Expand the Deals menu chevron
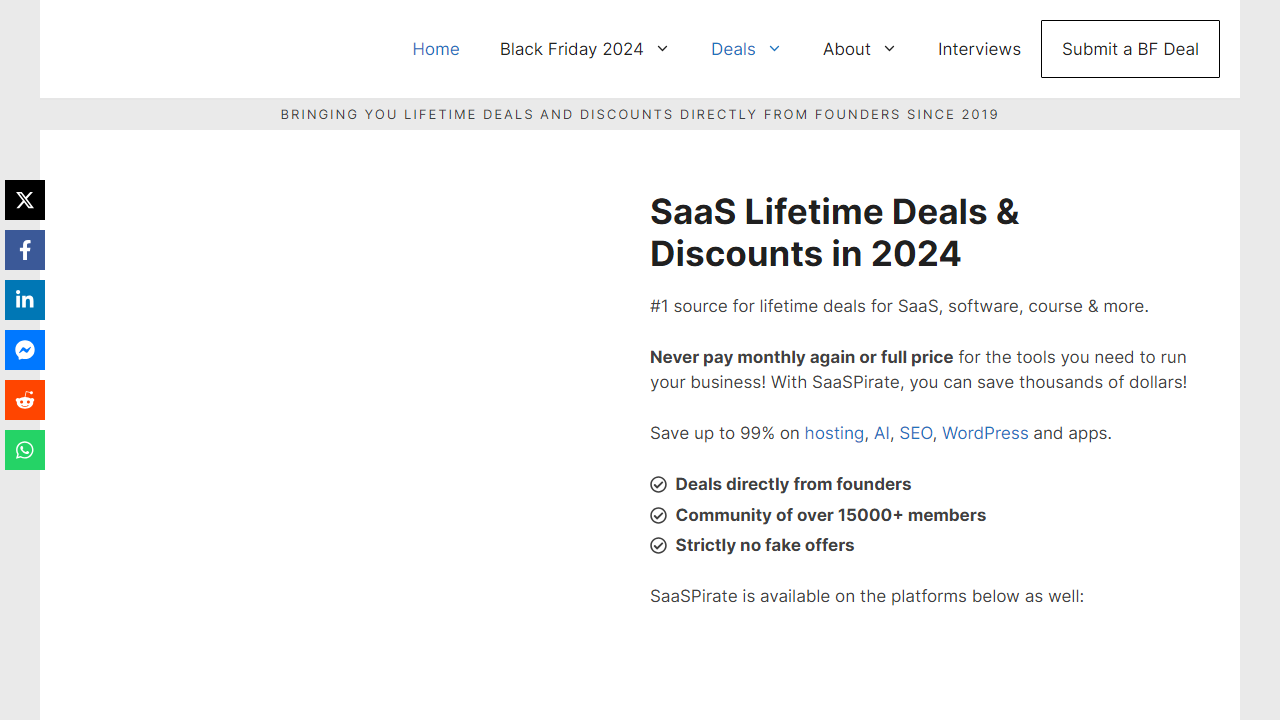 (774, 49)
